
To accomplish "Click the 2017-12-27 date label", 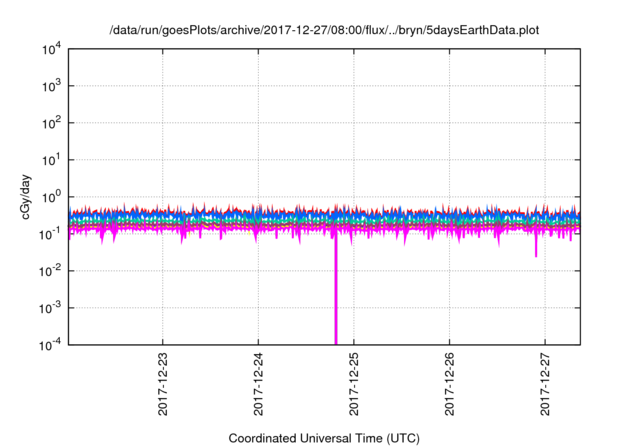I will [x=545, y=384].
